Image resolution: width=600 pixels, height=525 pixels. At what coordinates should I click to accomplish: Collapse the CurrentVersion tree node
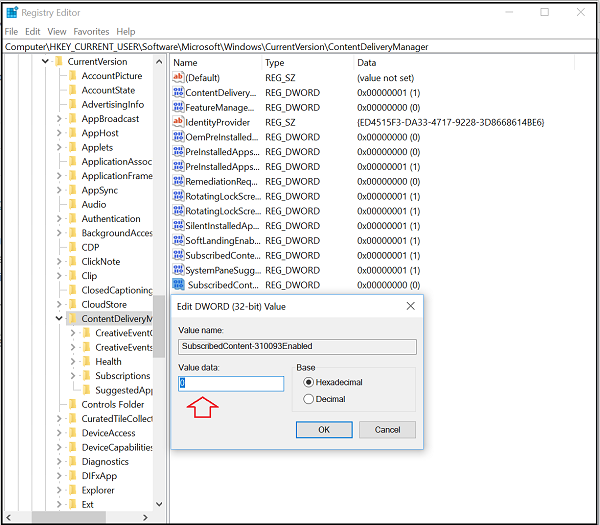45,61
